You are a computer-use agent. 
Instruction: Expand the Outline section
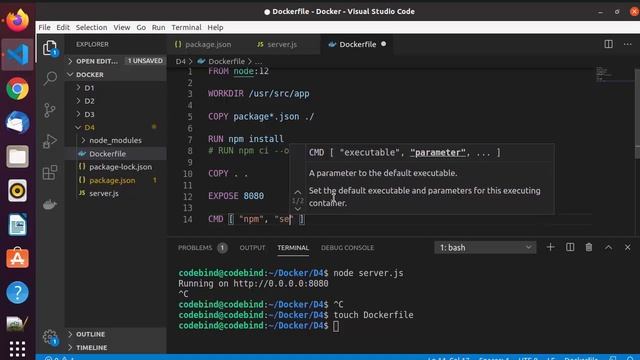coord(116,334)
